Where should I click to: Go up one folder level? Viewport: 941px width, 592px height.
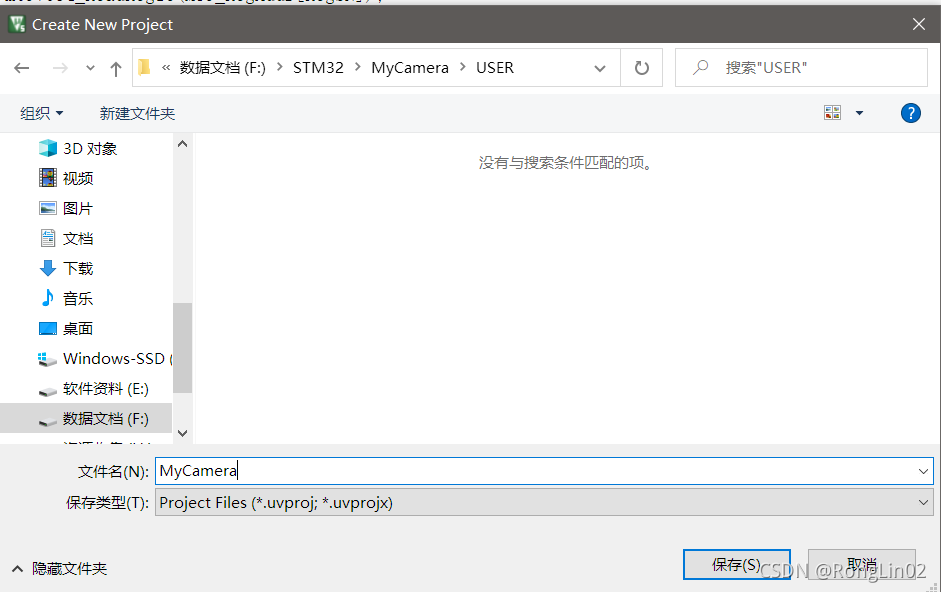[116, 68]
